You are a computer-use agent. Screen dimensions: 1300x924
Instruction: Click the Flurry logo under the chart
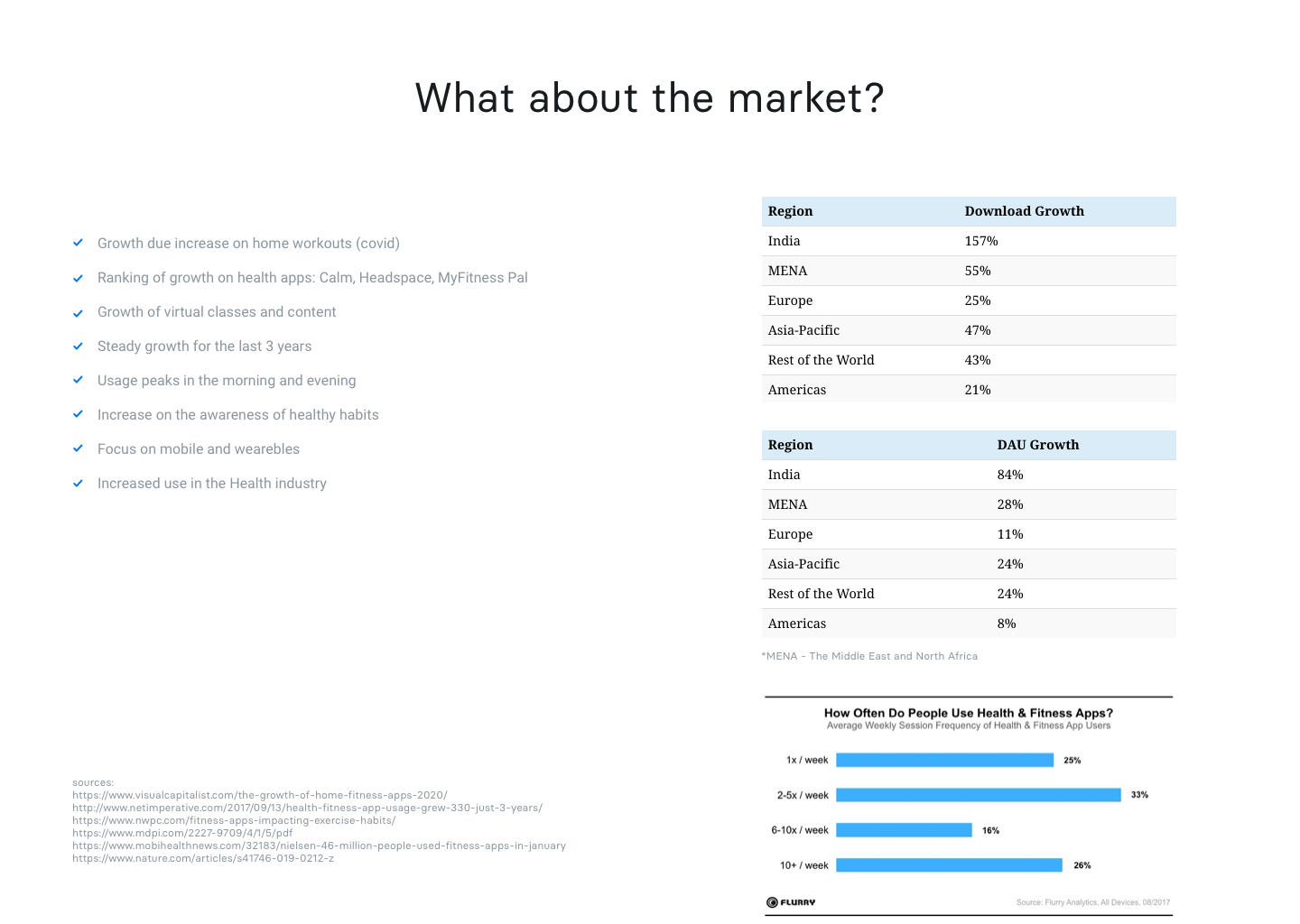coord(791,902)
